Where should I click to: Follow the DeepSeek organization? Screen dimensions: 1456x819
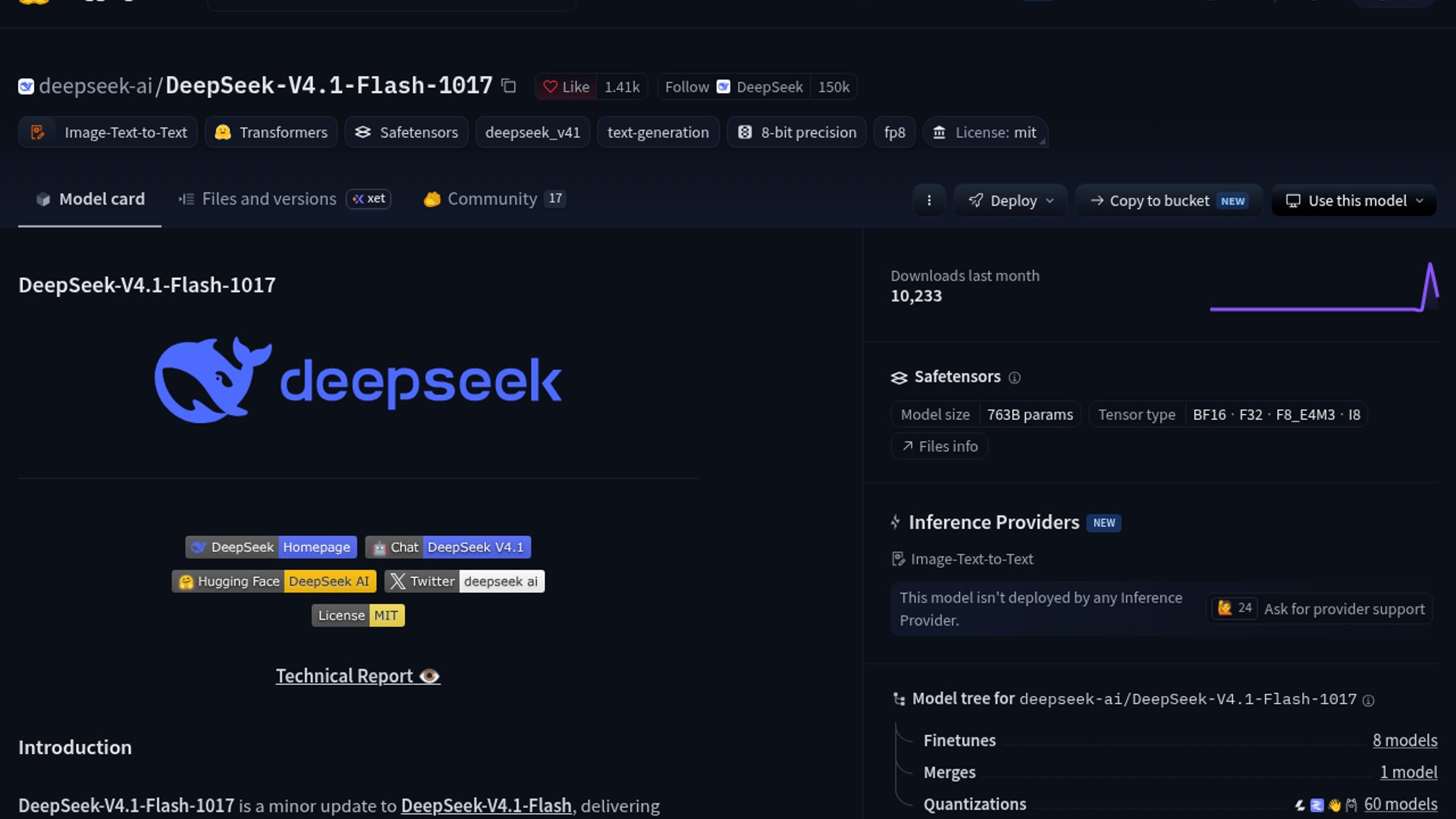tap(733, 87)
